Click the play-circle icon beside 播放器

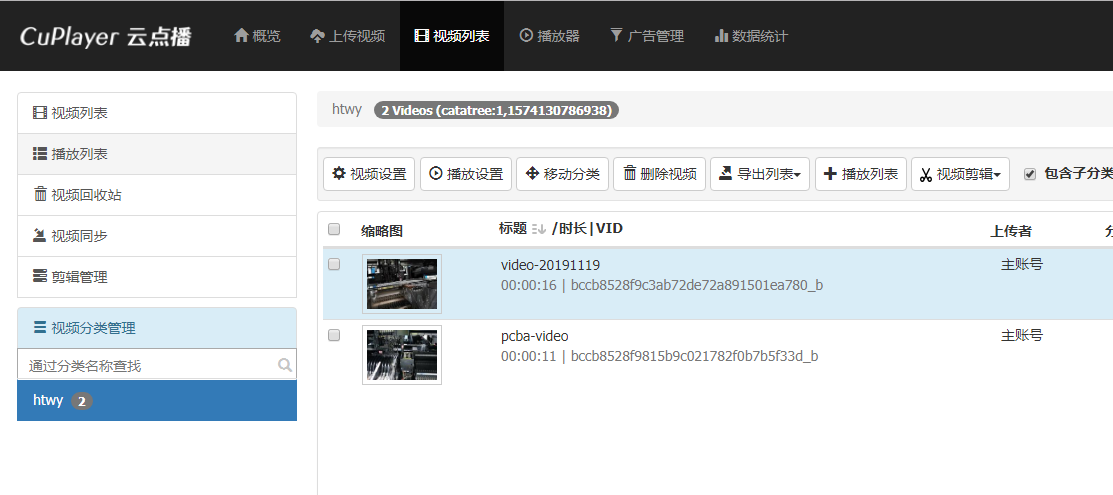point(526,36)
